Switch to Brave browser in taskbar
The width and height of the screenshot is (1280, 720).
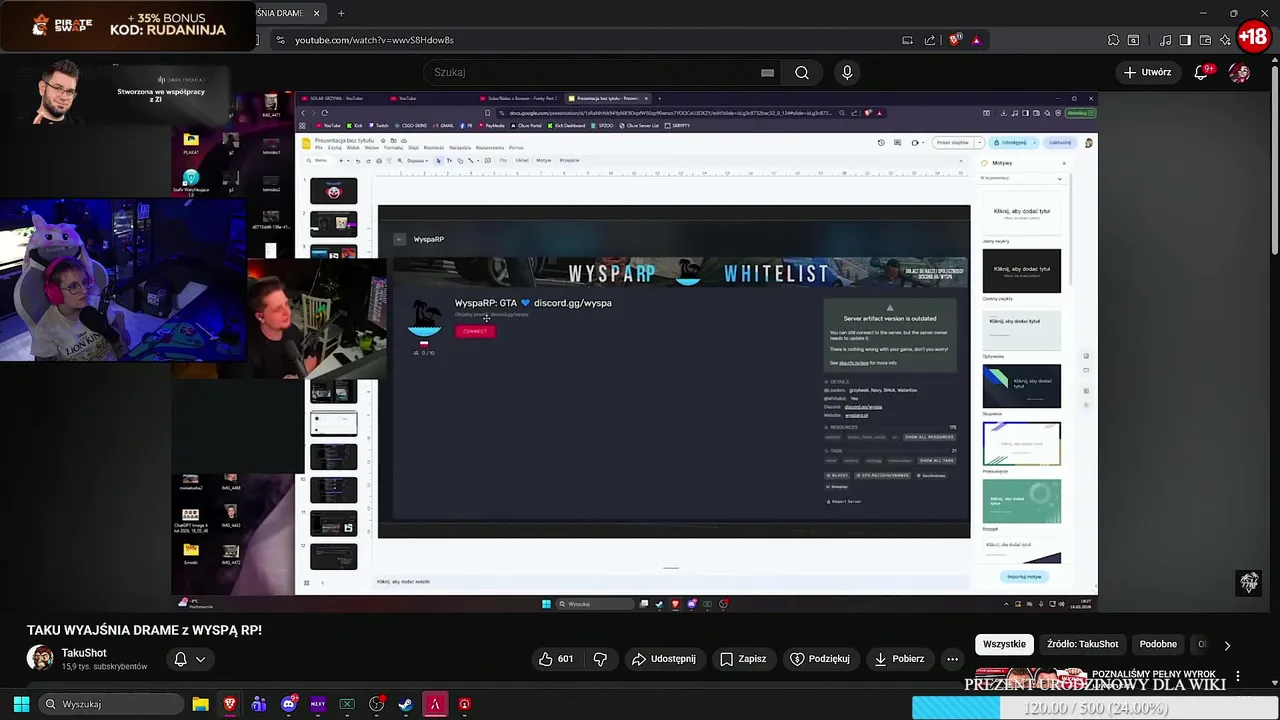230,704
